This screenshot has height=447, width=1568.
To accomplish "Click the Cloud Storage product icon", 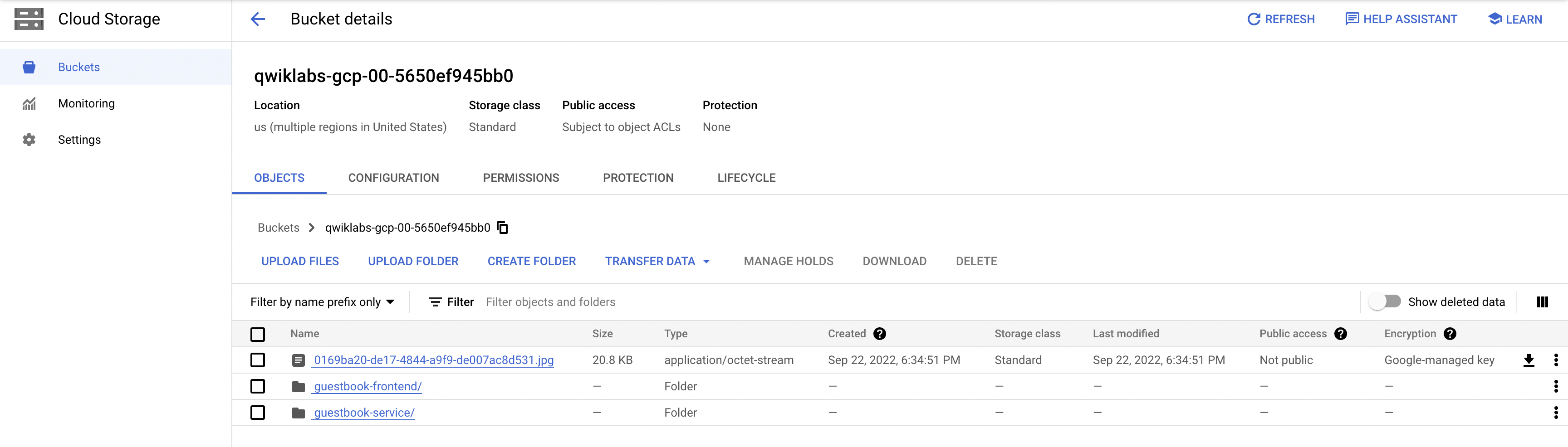I will coord(29,19).
